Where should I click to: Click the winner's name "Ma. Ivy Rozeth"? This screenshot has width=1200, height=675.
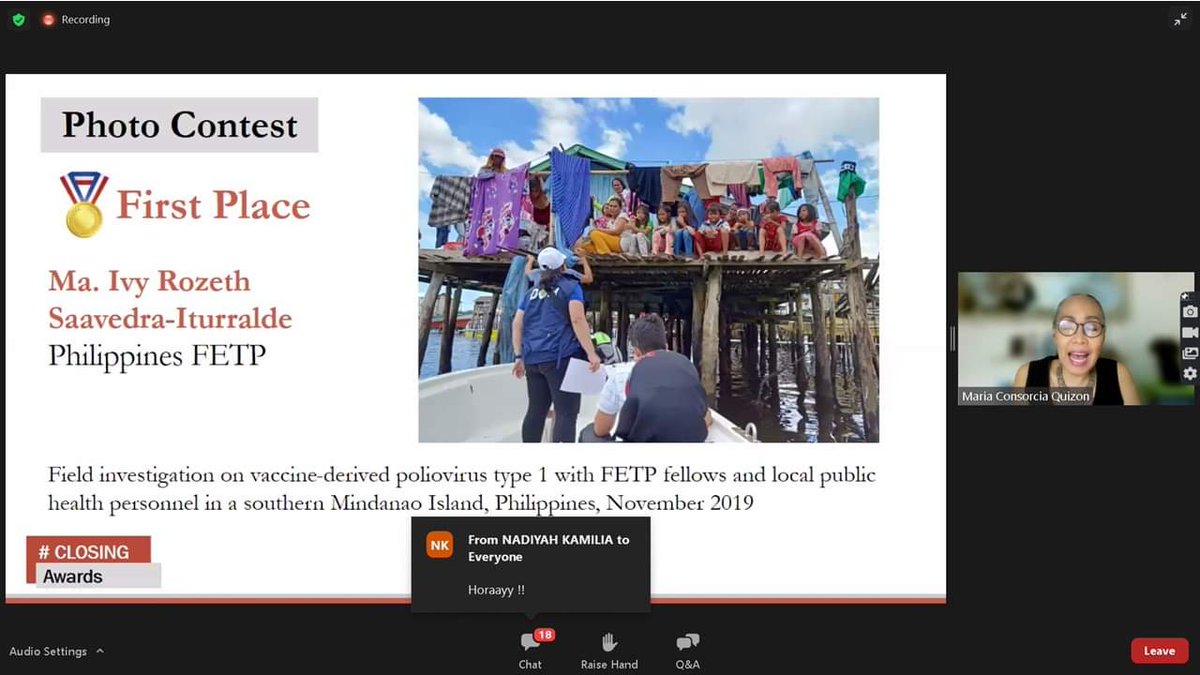(x=149, y=281)
